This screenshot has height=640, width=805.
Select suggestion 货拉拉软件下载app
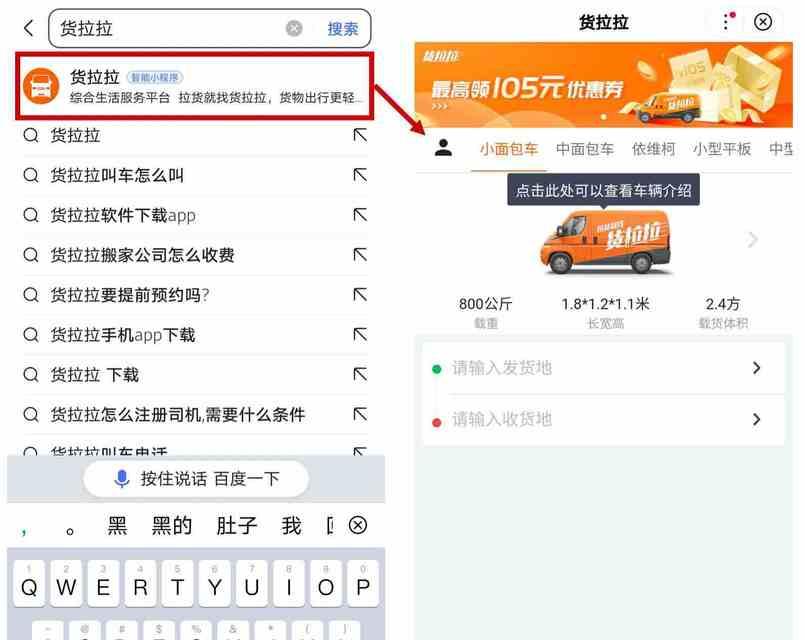pyautogui.click(x=123, y=215)
